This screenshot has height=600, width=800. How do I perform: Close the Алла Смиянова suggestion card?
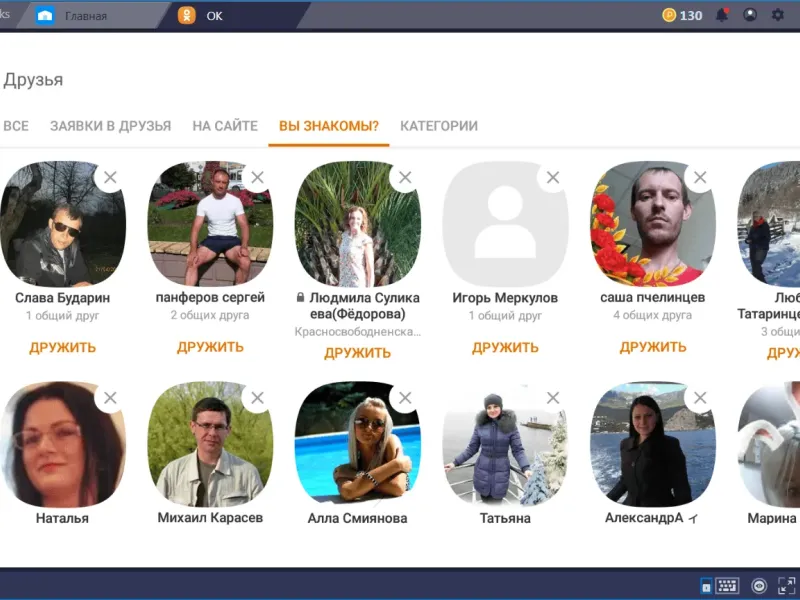click(x=405, y=398)
